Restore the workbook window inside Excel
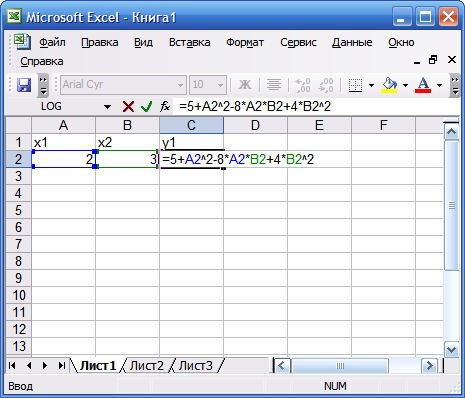This screenshot has width=465, height=398. (x=433, y=60)
